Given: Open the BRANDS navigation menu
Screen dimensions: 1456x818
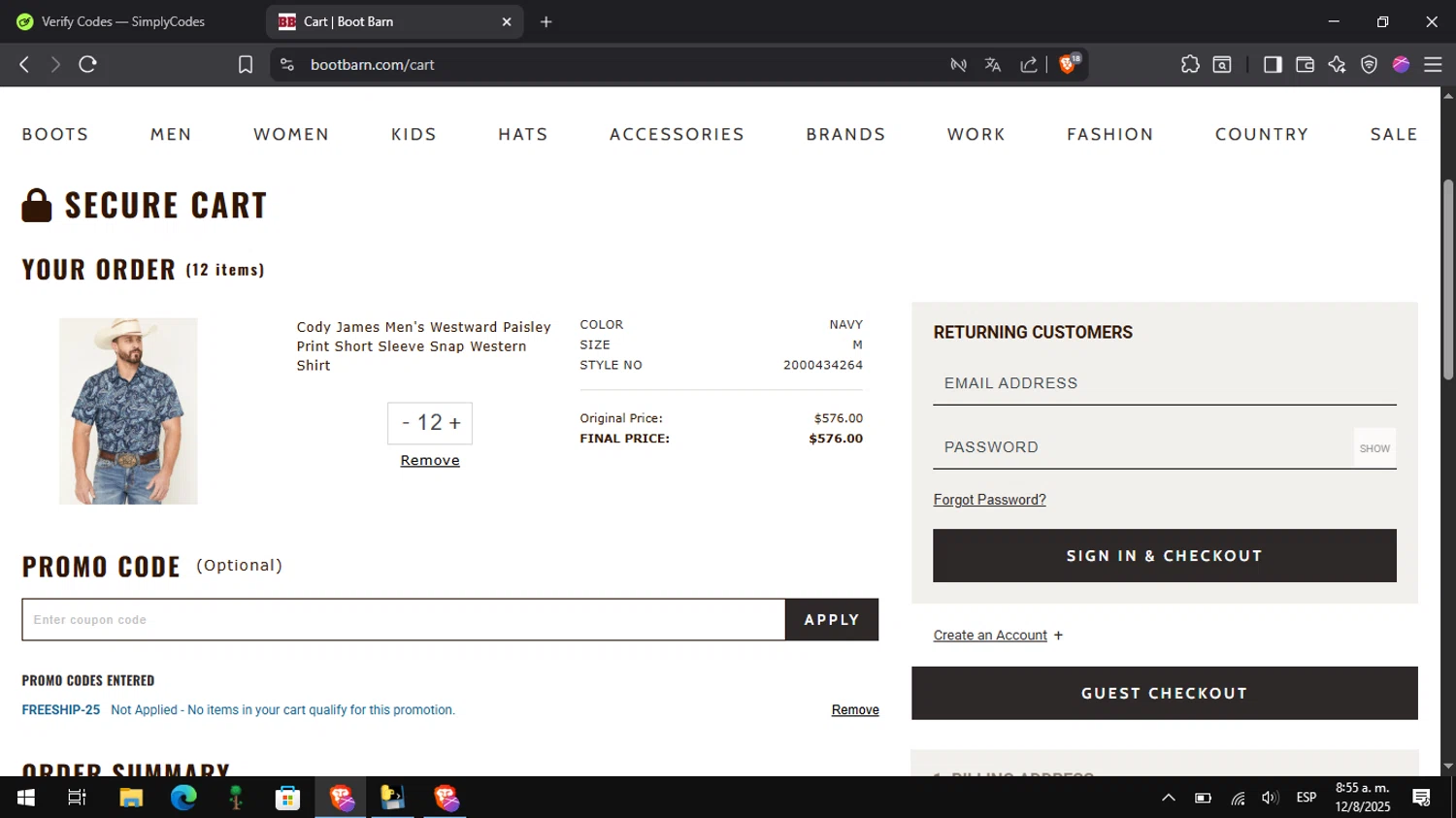Looking at the screenshot, I should [845, 134].
